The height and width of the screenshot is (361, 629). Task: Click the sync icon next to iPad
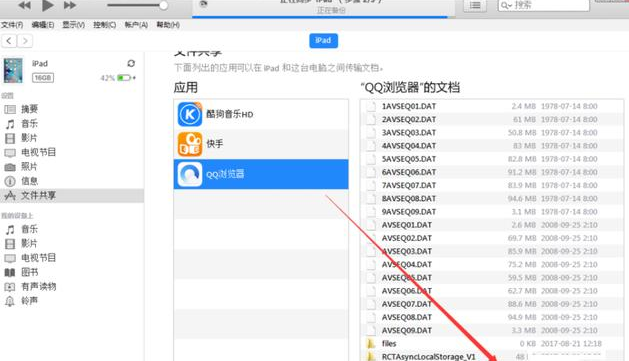click(131, 63)
